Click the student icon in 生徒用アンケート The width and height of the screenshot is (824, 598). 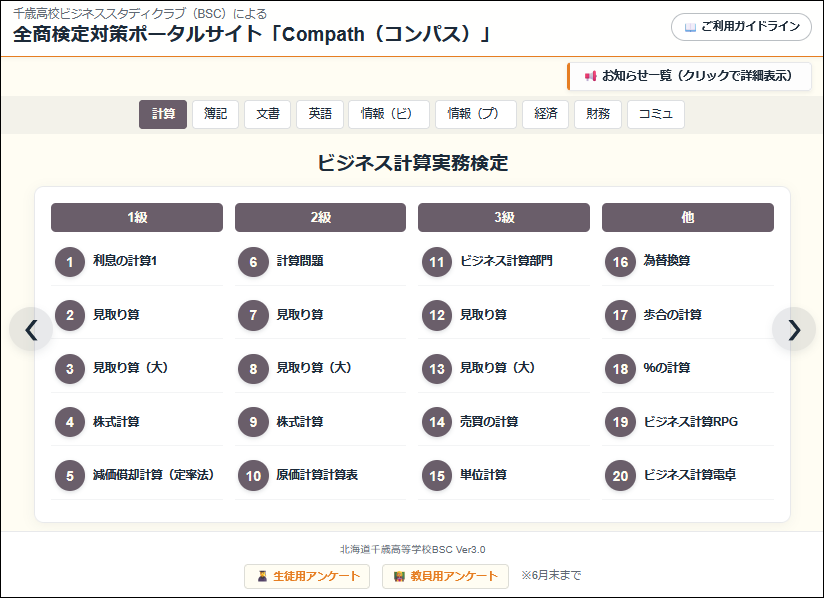(x=262, y=576)
